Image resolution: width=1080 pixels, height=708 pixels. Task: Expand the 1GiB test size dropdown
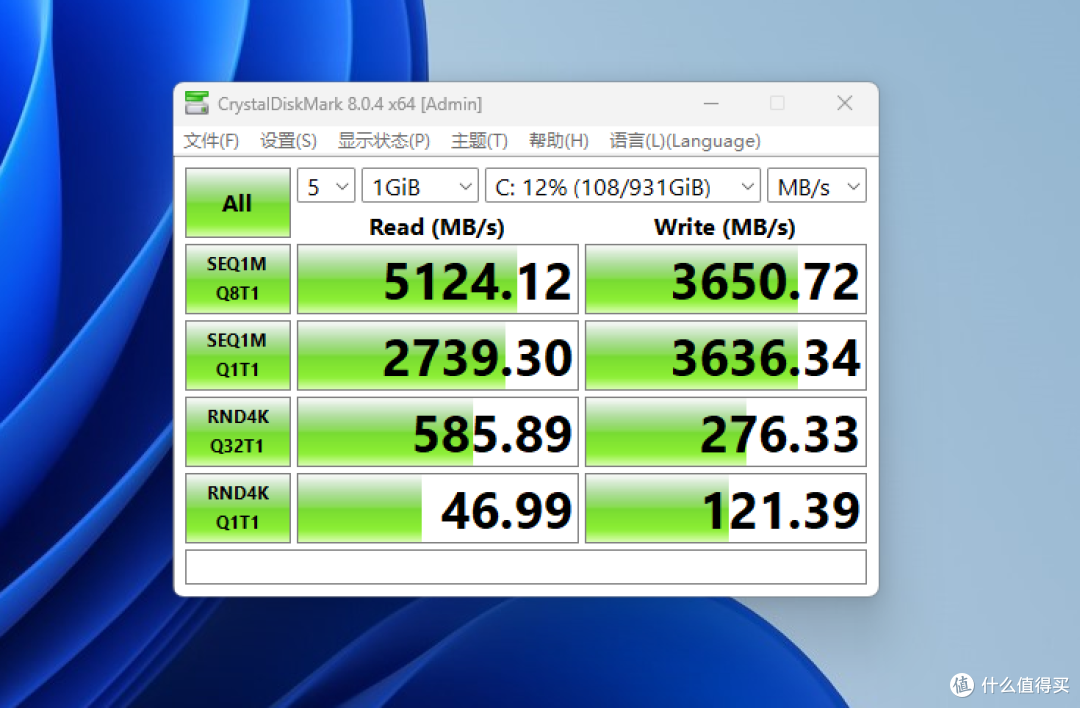coord(420,186)
